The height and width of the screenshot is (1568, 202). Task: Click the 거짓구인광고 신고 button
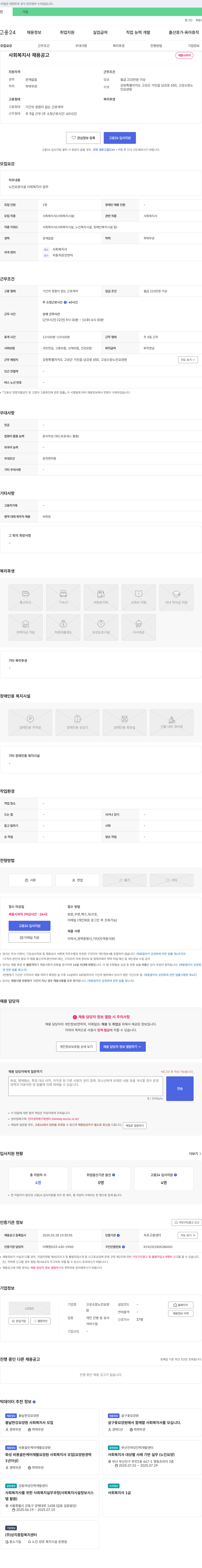tap(187, 1222)
